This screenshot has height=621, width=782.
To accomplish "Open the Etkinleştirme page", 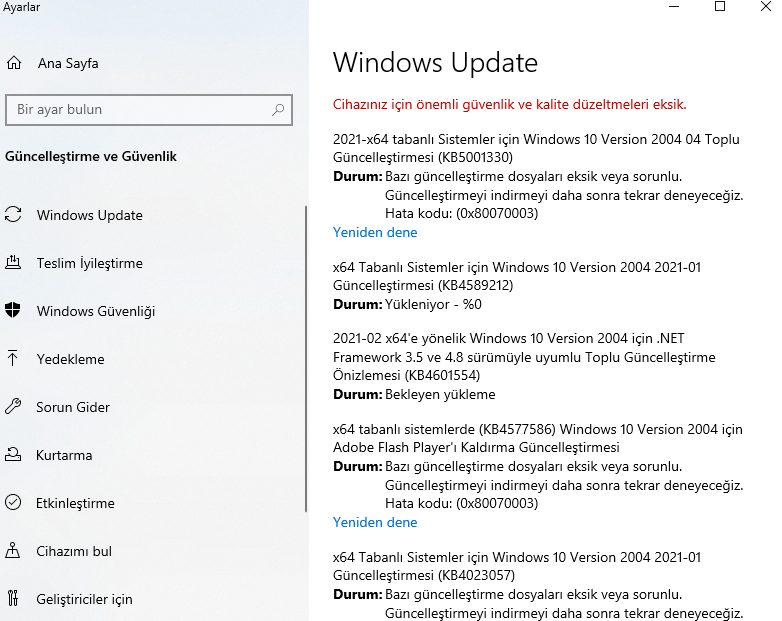I will 75,503.
